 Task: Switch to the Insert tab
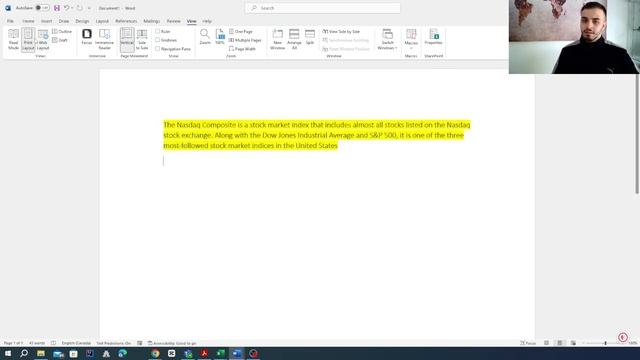click(46, 21)
